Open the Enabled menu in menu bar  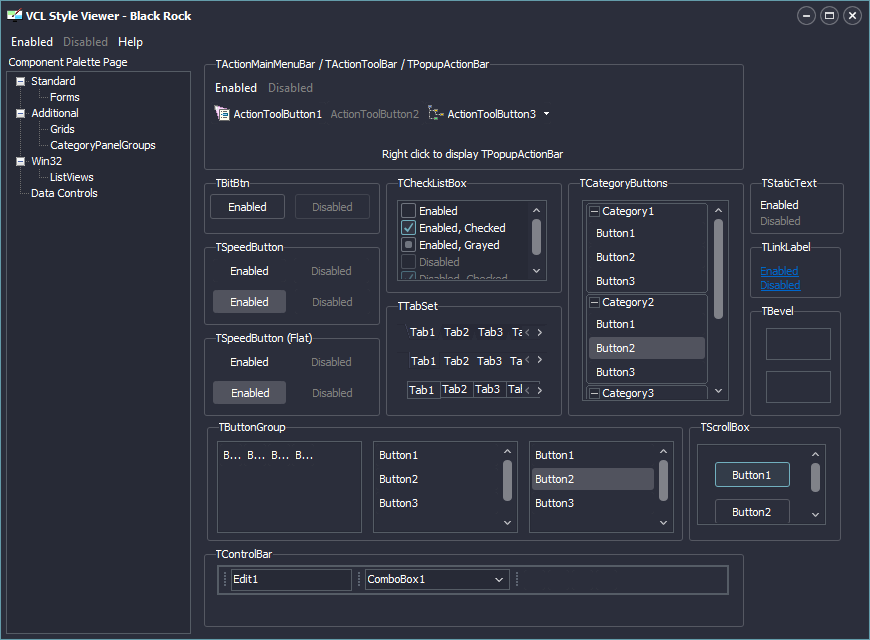click(32, 42)
